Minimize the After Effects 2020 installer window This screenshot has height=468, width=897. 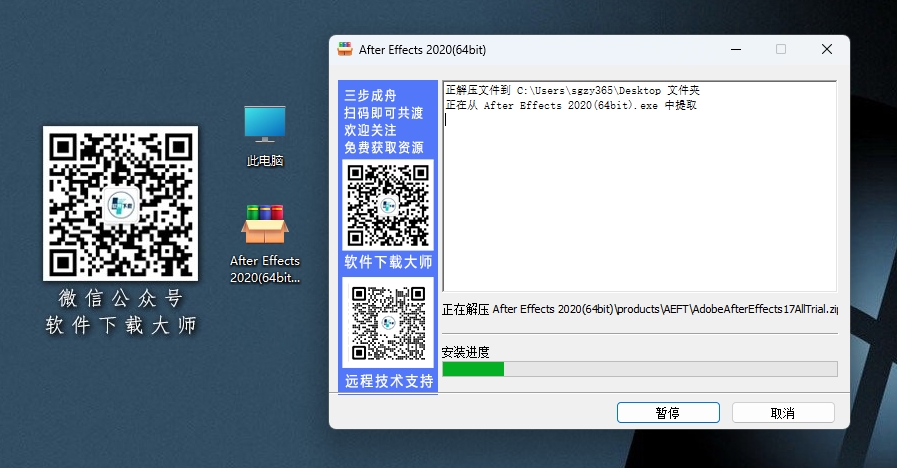pyautogui.click(x=736, y=49)
